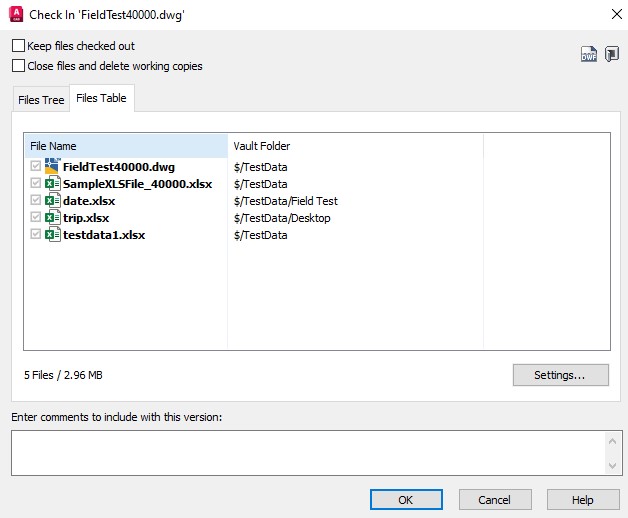Toggle the checkbox beside FieldTest40000.dwg
The width and height of the screenshot is (628, 518).
(36, 167)
